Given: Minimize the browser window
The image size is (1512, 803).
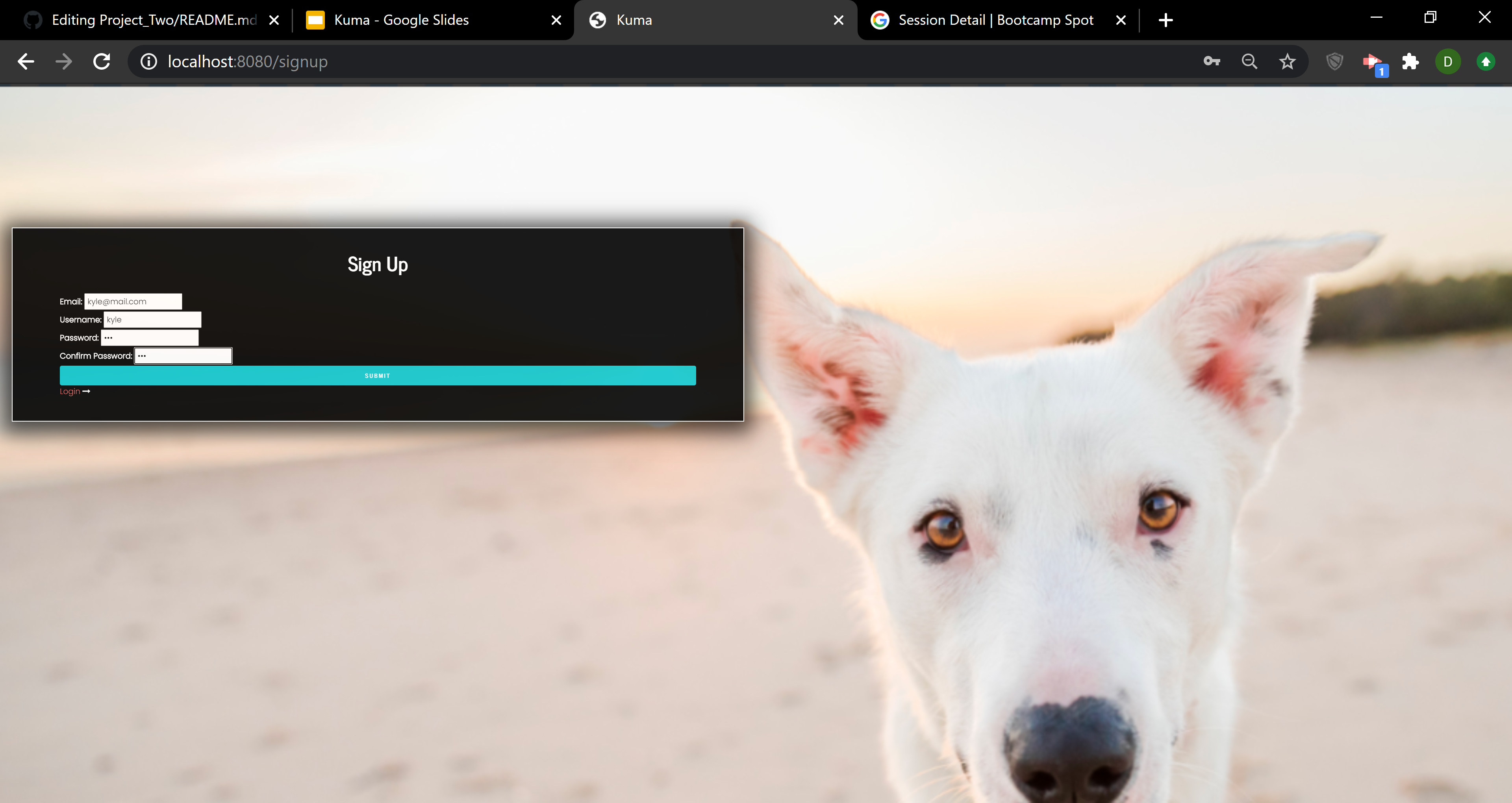Looking at the screenshot, I should tap(1377, 18).
